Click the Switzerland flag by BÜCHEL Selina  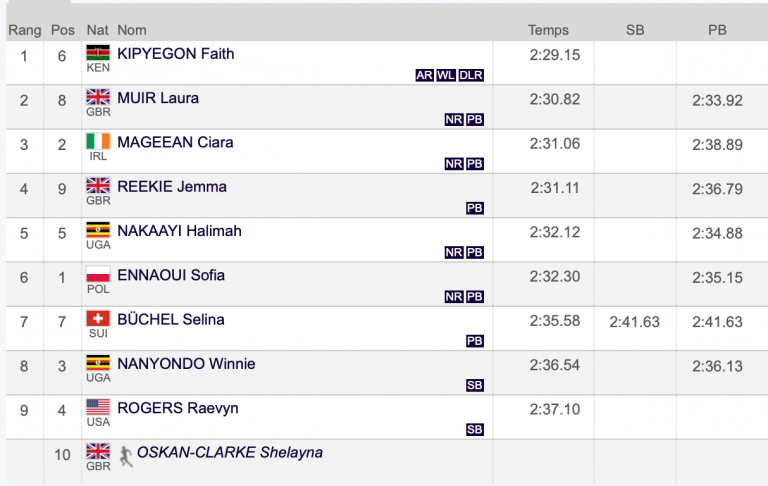[98, 318]
